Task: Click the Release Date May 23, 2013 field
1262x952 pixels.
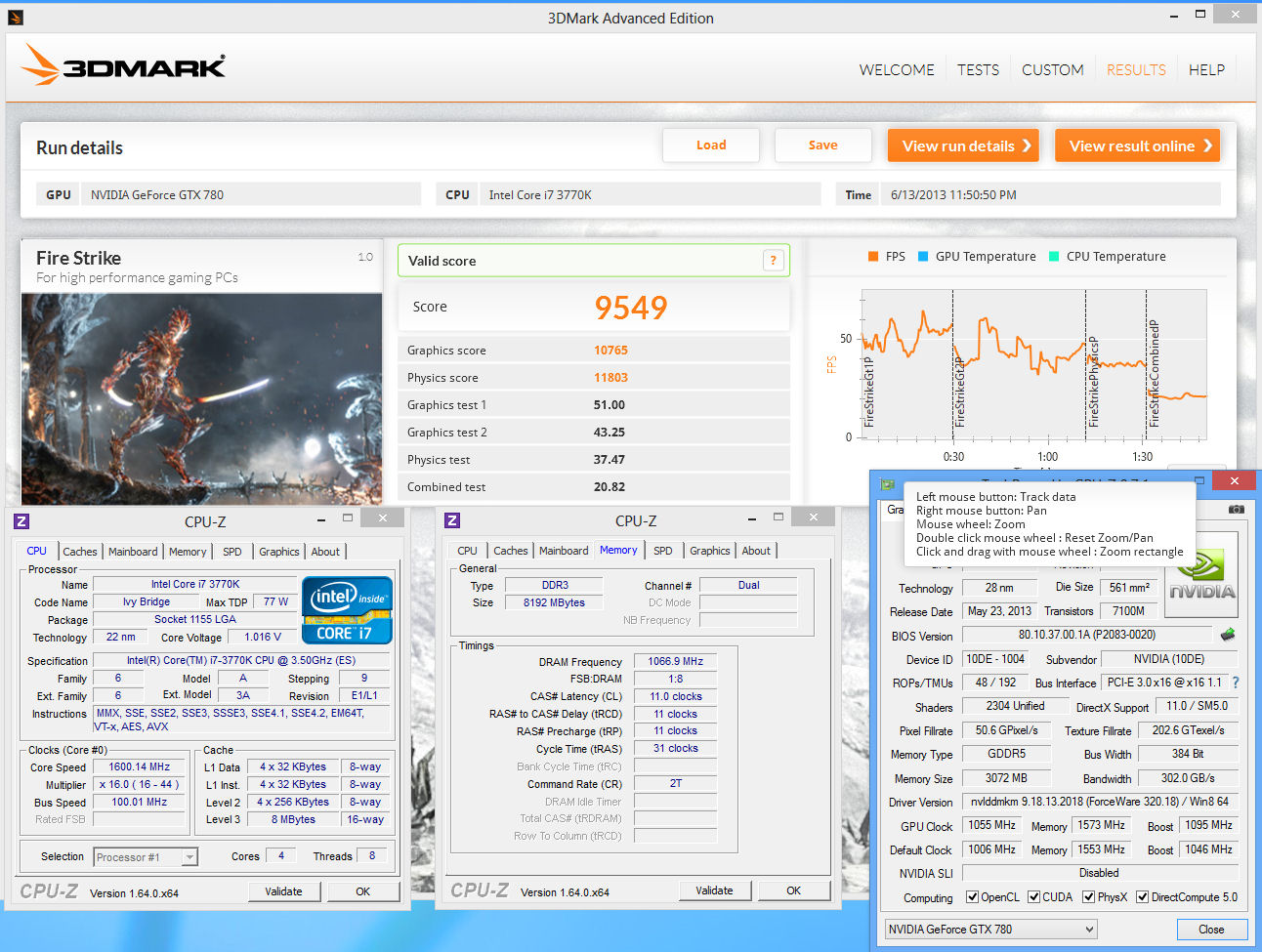Action: pos(998,611)
